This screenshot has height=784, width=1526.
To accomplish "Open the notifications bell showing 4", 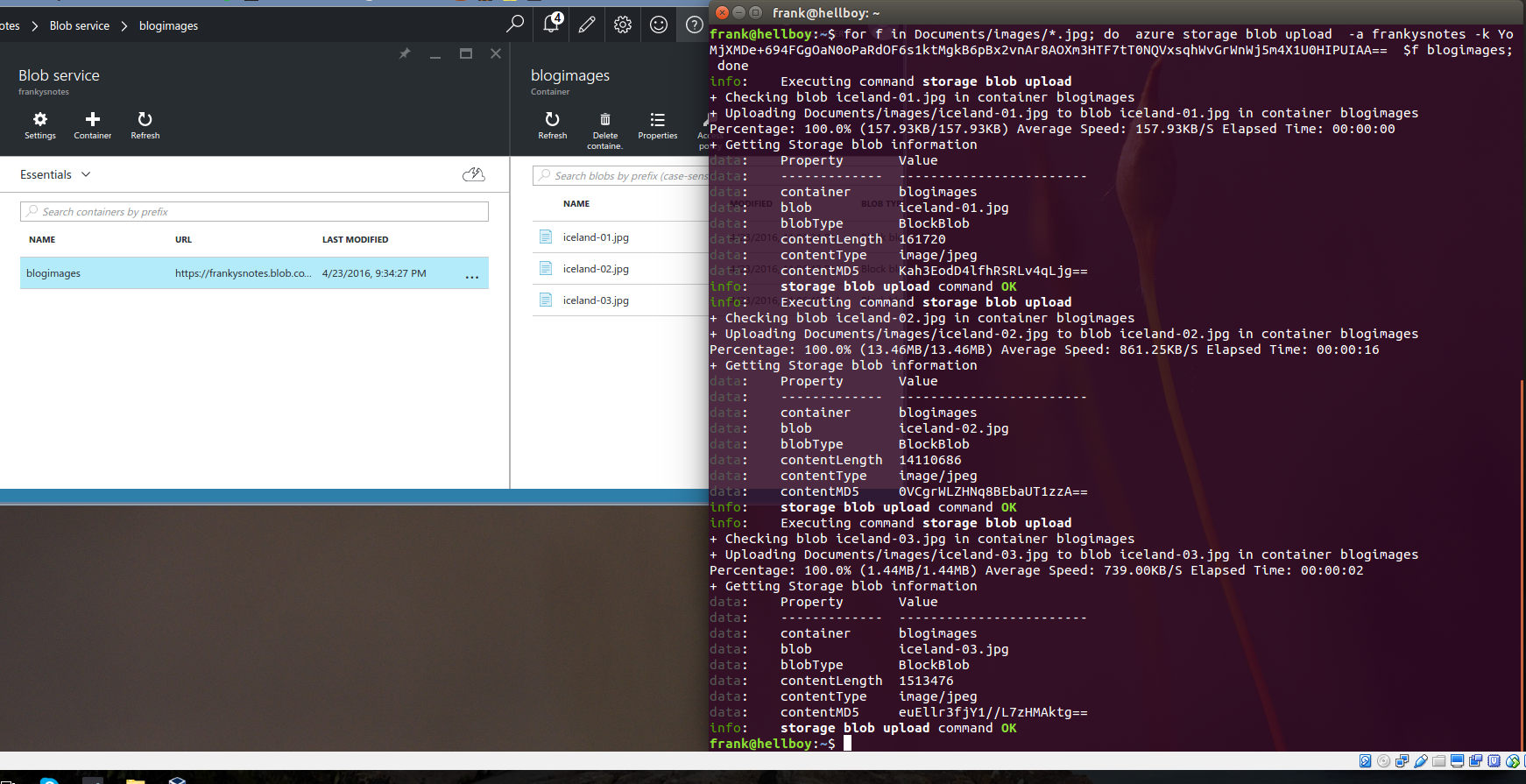I will click(552, 24).
